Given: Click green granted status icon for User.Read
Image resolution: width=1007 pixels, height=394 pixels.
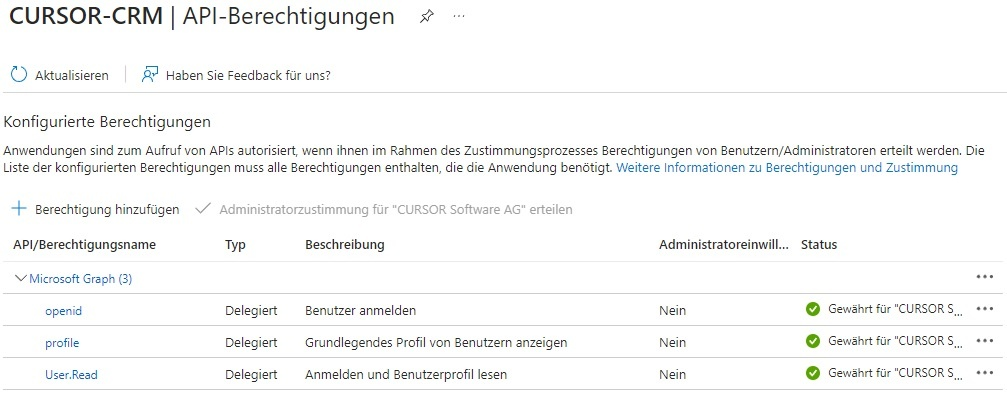Looking at the screenshot, I should [x=812, y=373].
